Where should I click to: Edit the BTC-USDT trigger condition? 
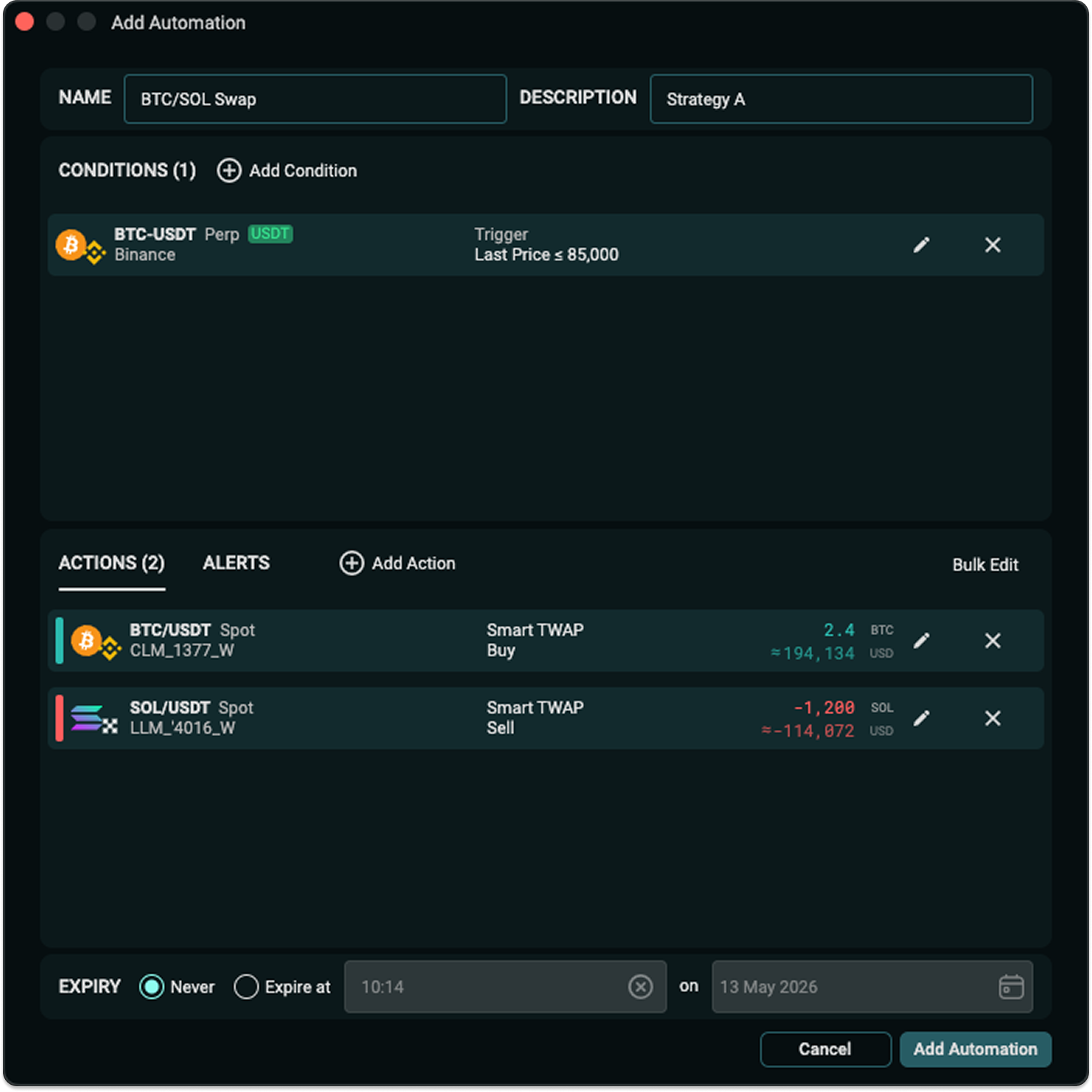pyautogui.click(x=921, y=245)
